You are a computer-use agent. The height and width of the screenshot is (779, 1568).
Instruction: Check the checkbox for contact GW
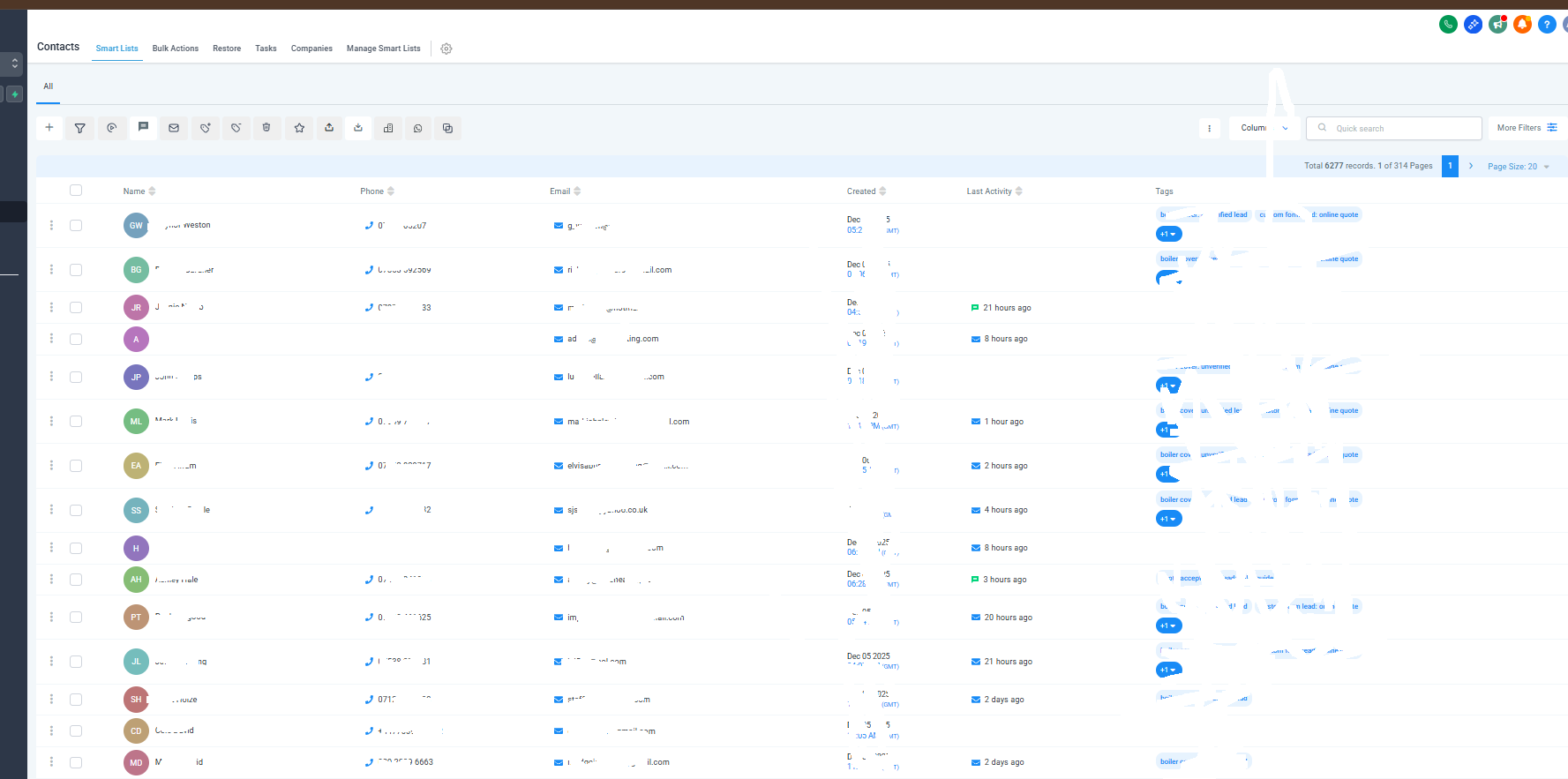click(76, 225)
